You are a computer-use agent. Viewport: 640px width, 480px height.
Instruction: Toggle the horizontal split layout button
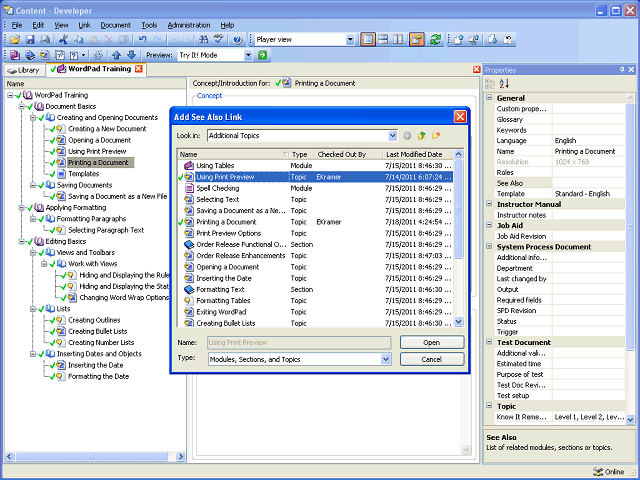pyautogui.click(x=383, y=40)
